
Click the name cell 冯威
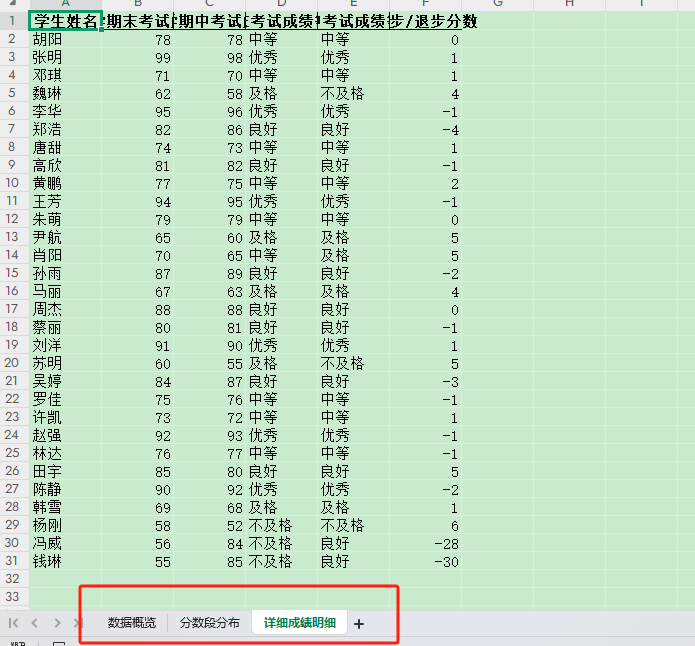click(65, 544)
